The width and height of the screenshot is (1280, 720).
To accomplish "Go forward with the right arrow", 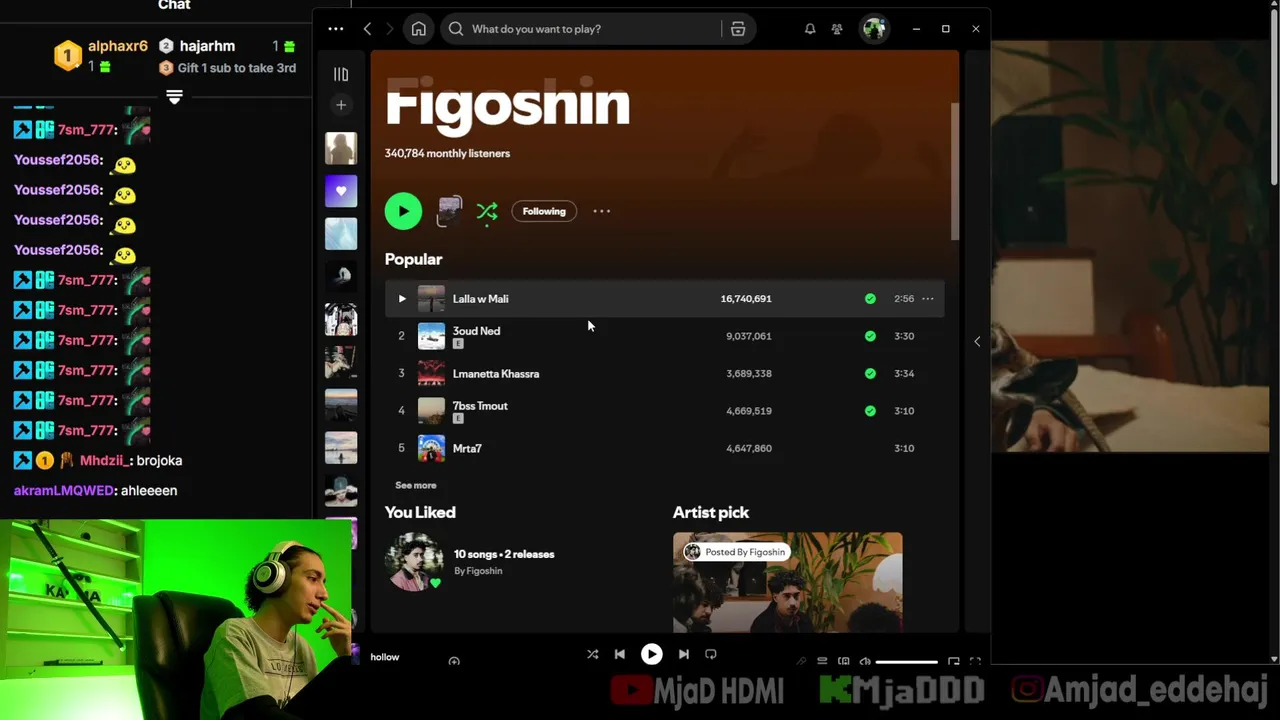I will 391,29.
